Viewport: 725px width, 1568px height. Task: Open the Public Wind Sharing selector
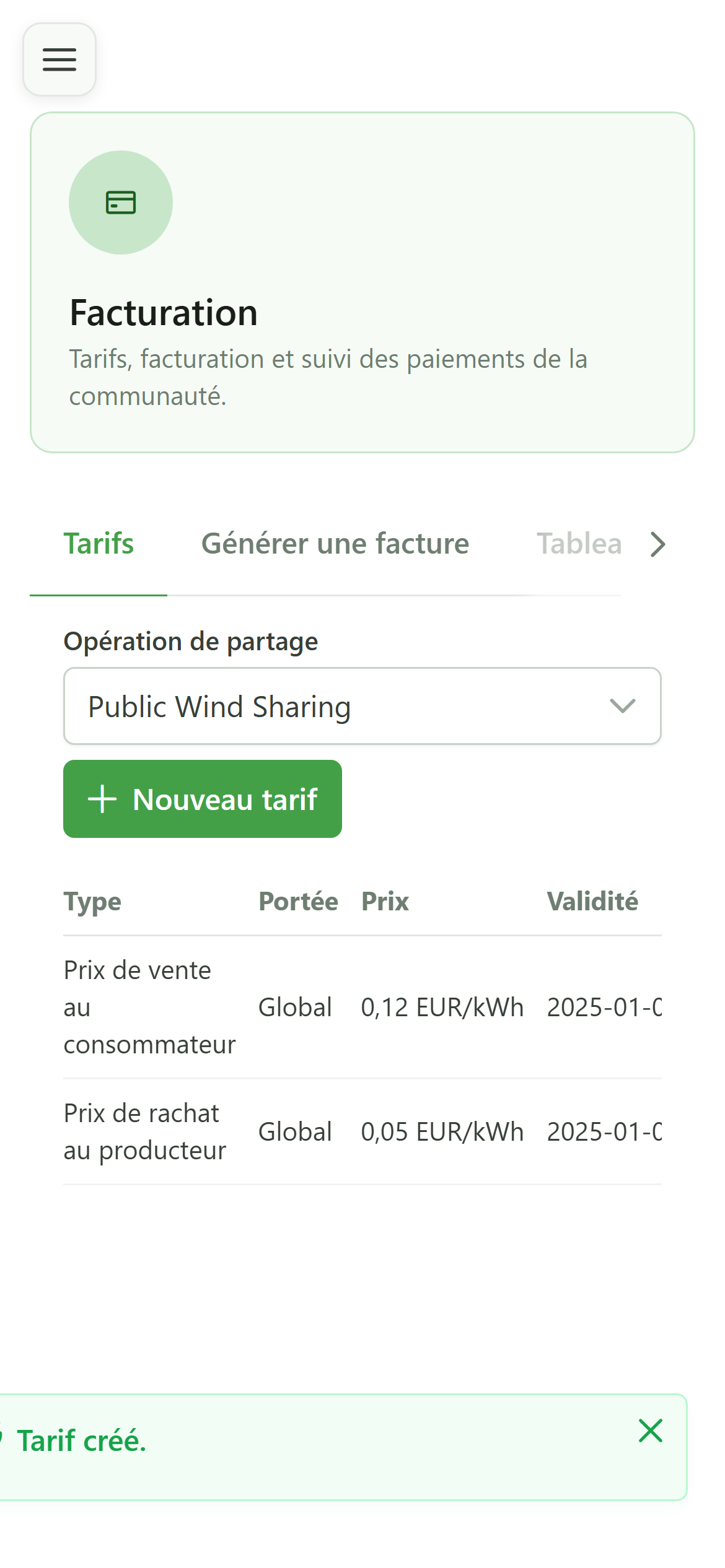[362, 706]
